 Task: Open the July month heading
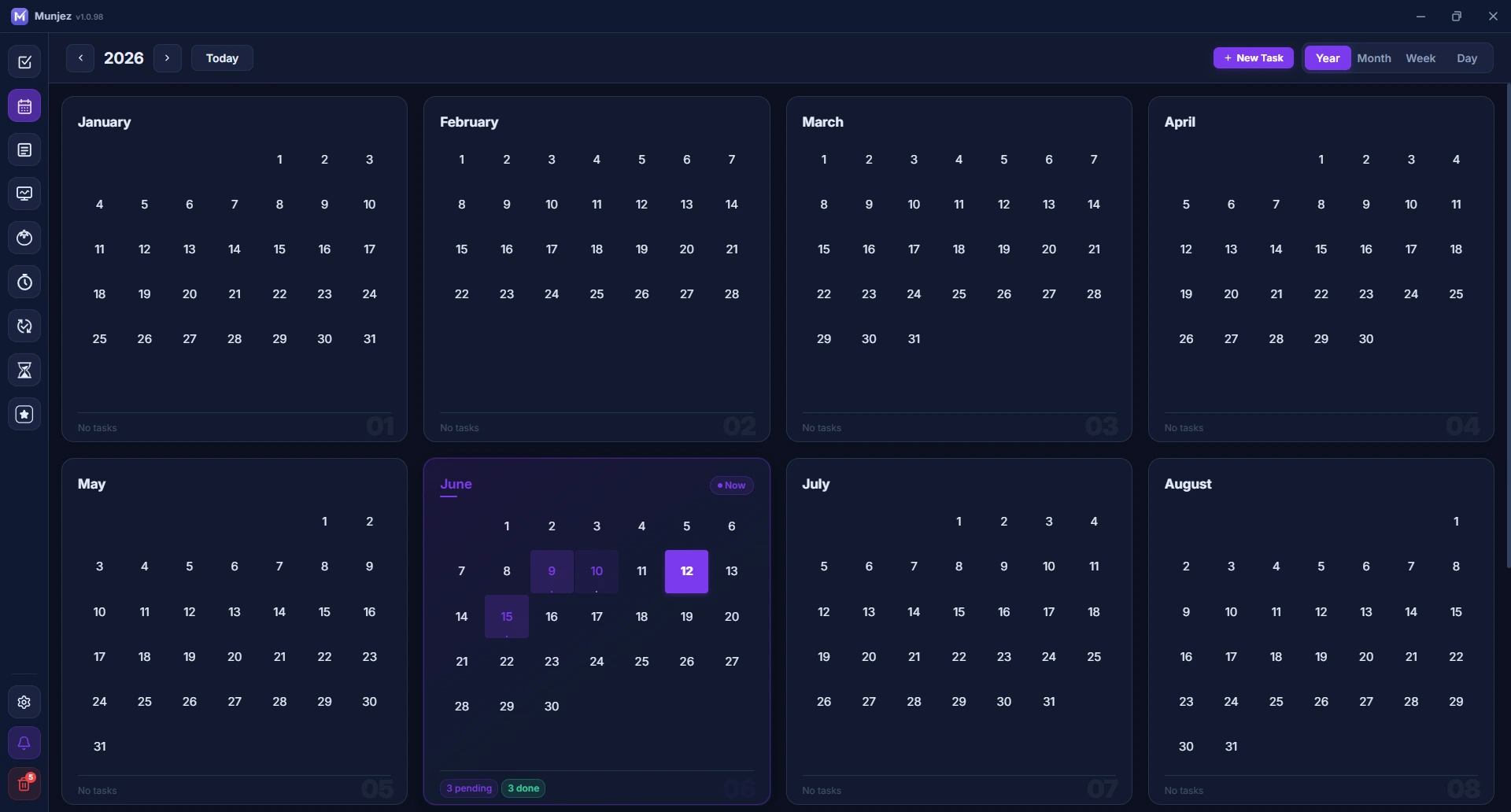(816, 485)
